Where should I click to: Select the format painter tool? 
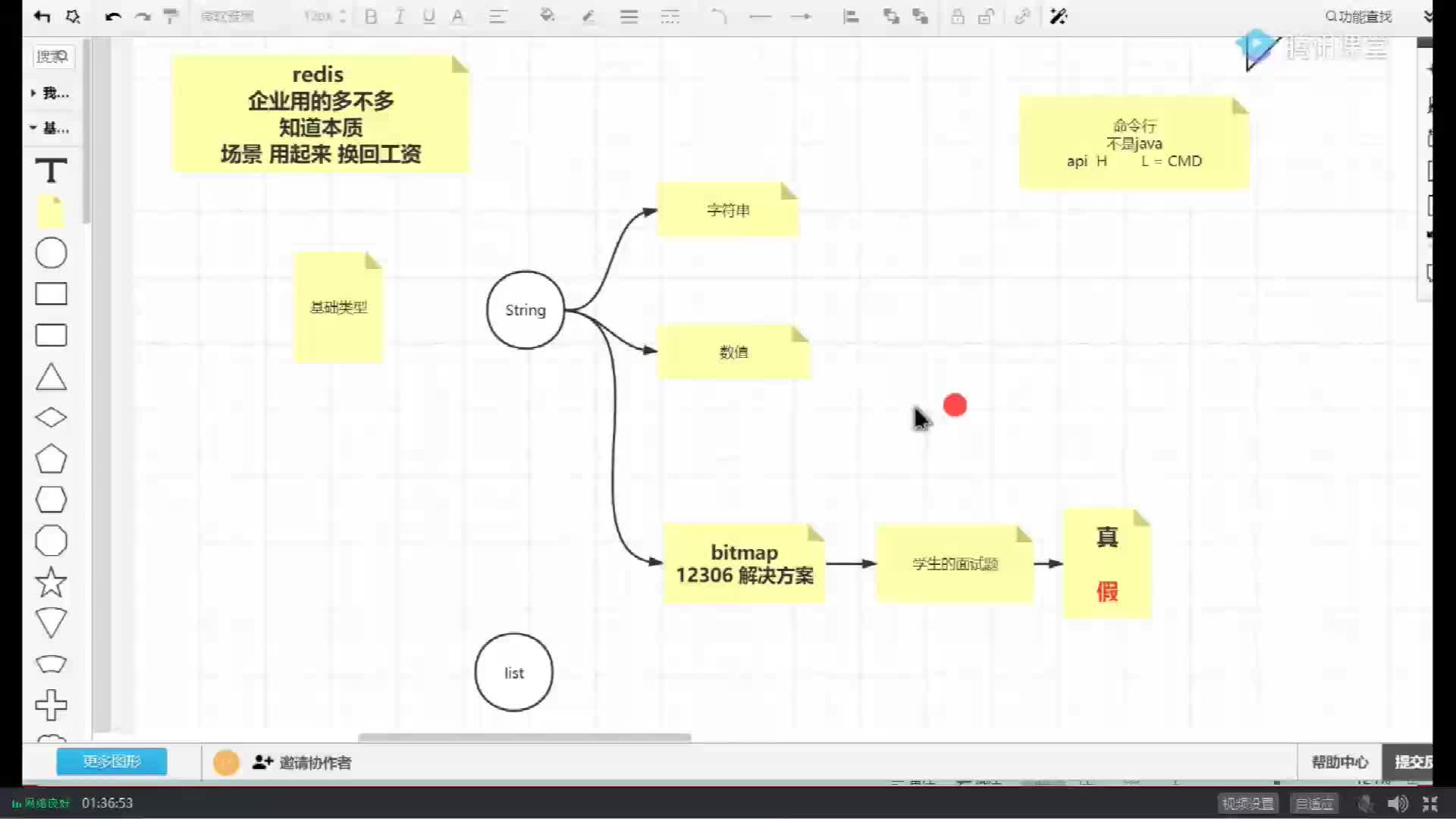[x=171, y=17]
